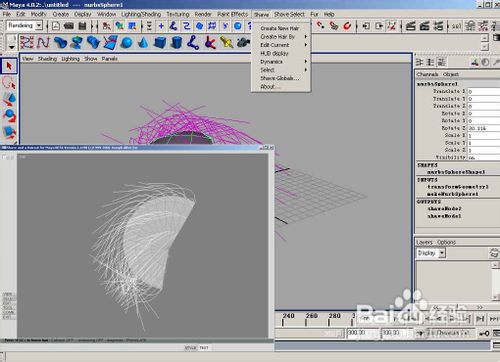Click the EP curve tool shelf icon
This screenshot has width=500, height=362.
(x=43, y=43)
